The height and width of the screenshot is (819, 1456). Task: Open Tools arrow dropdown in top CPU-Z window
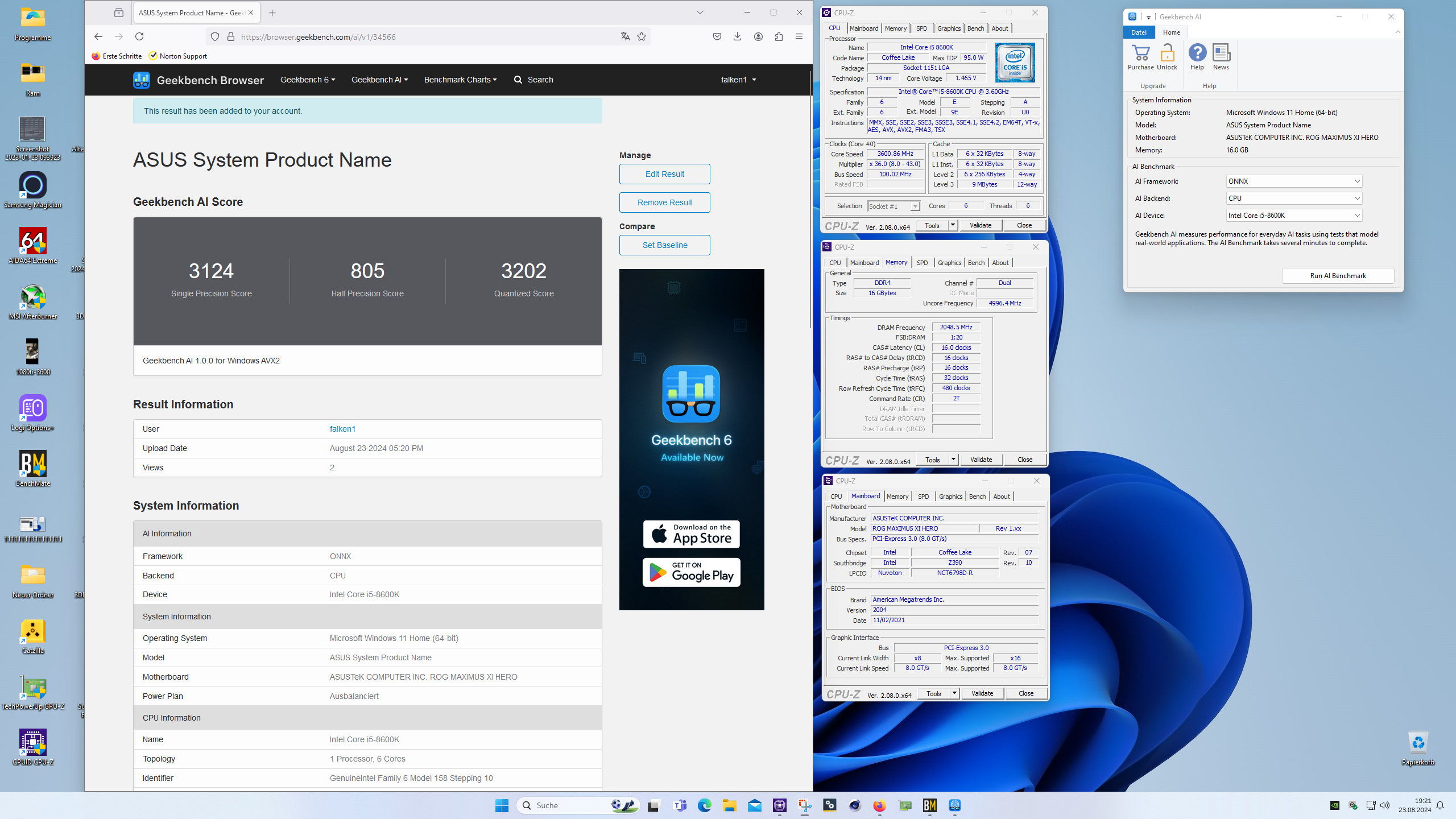click(953, 226)
